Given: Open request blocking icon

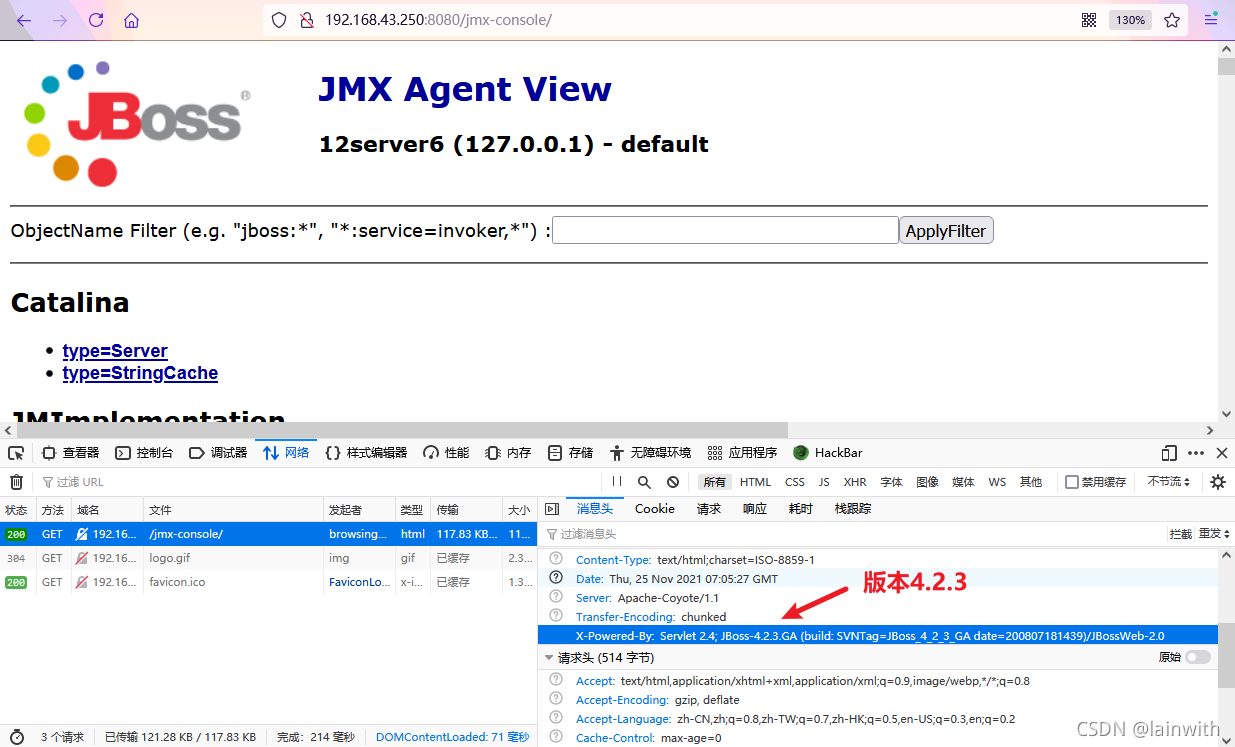Looking at the screenshot, I should (673, 482).
